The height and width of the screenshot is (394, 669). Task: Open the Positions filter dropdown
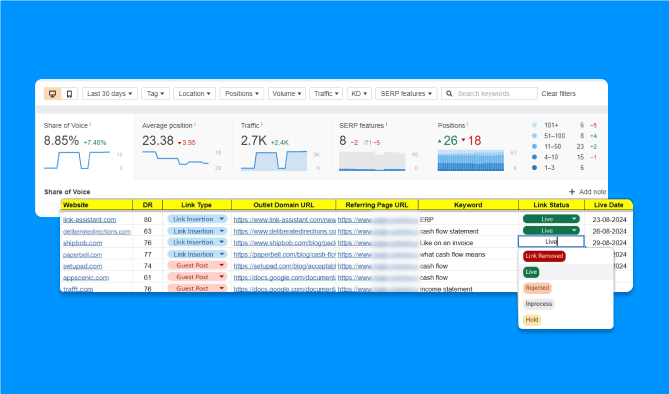pyautogui.click(x=241, y=93)
